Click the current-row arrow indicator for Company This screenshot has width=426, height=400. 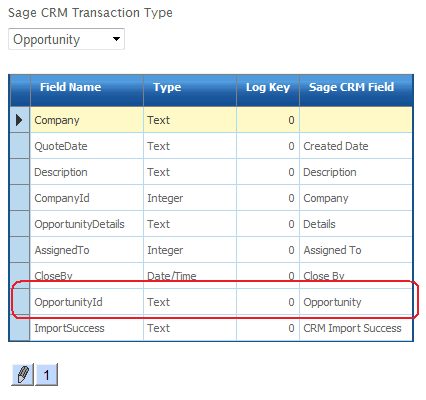(20, 120)
